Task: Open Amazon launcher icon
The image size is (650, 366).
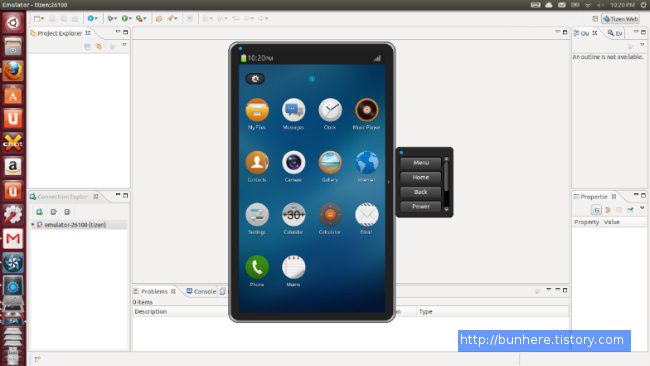Action: click(13, 167)
